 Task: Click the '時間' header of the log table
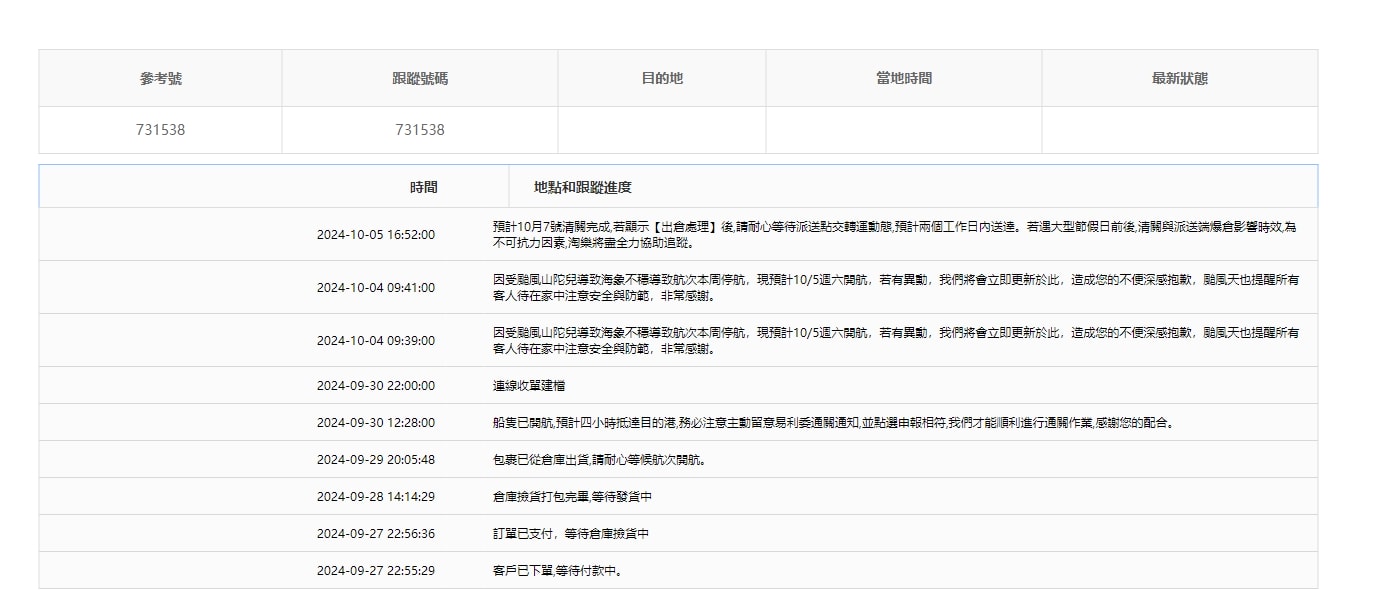pyautogui.click(x=424, y=187)
